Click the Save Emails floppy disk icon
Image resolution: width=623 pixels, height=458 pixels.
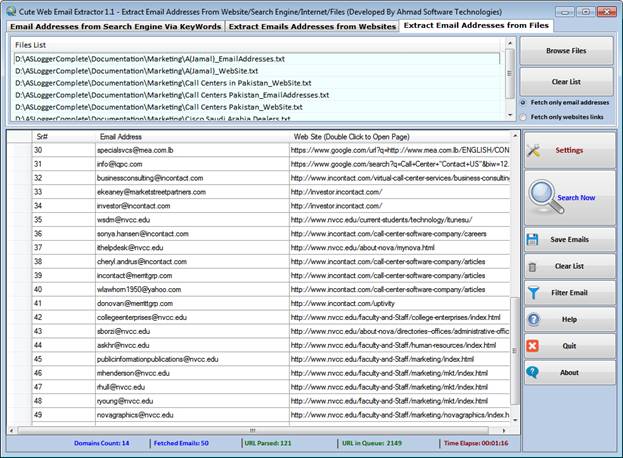pyautogui.click(x=533, y=240)
